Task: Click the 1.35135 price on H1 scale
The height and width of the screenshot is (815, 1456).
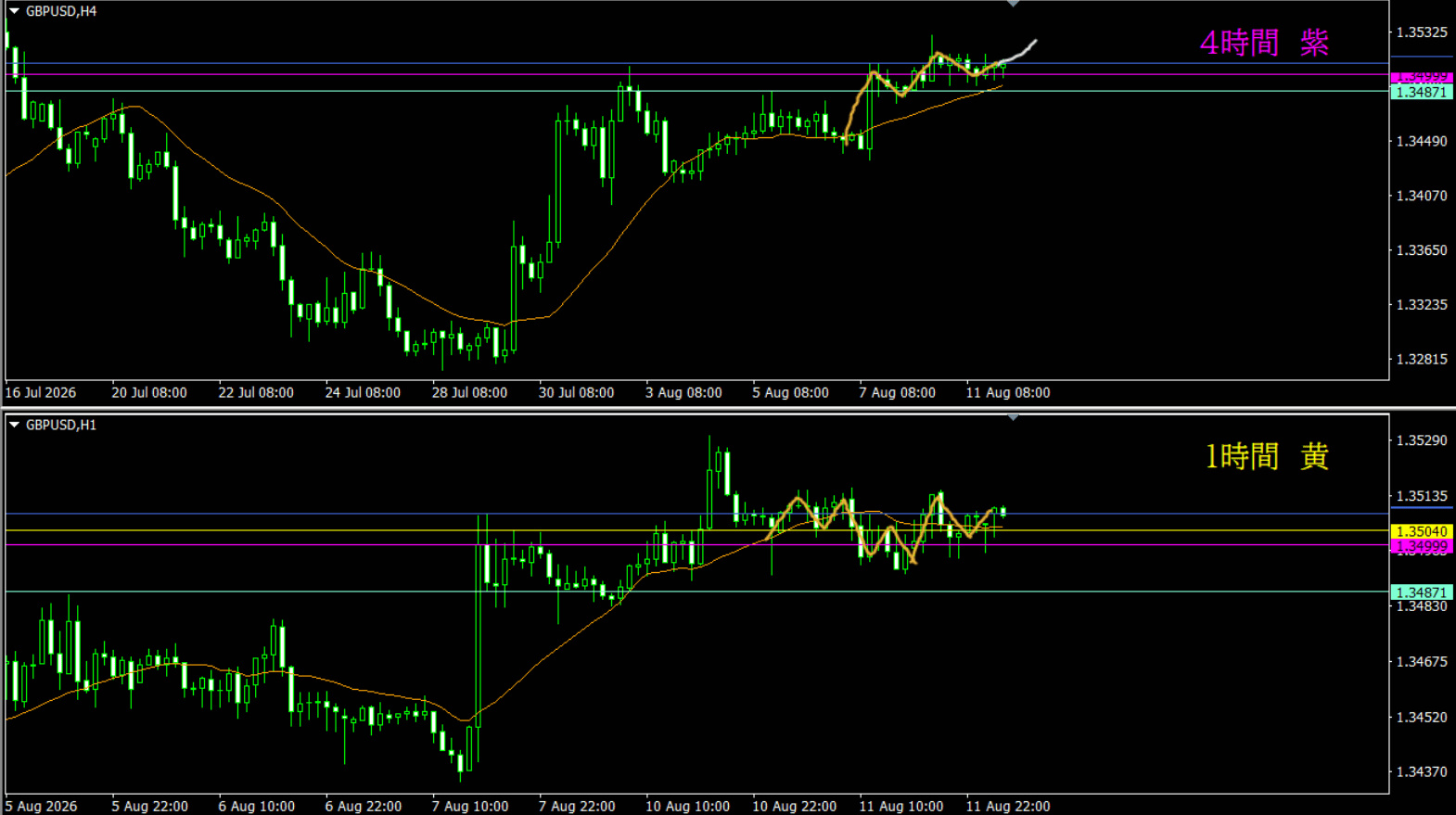Action: coord(1422,496)
